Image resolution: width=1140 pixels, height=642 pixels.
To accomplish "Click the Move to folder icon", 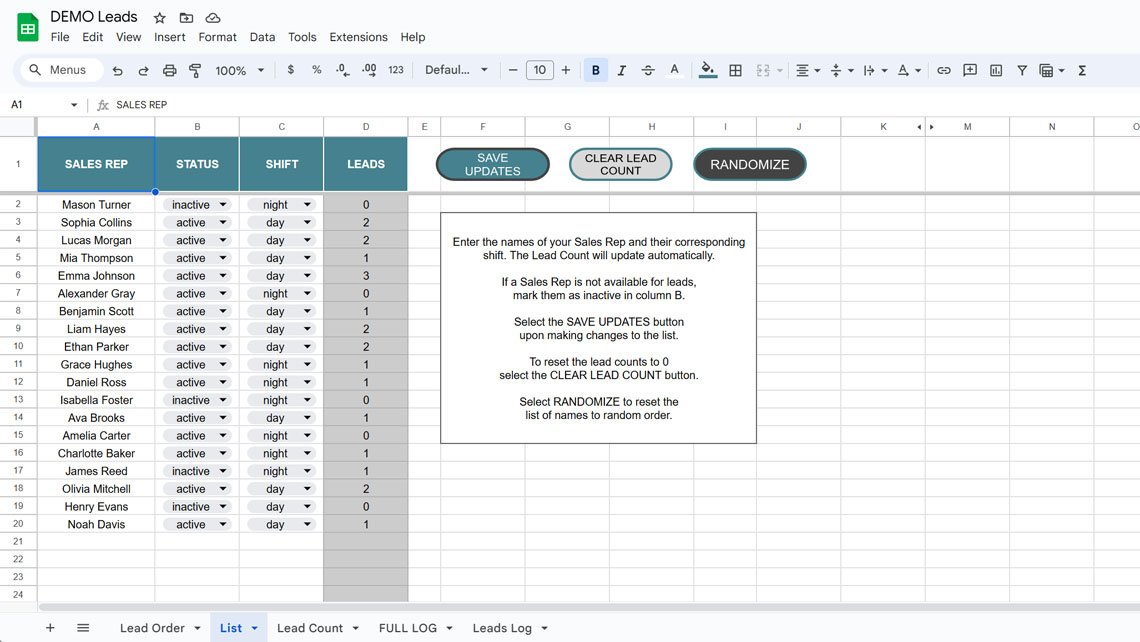I will 186,17.
